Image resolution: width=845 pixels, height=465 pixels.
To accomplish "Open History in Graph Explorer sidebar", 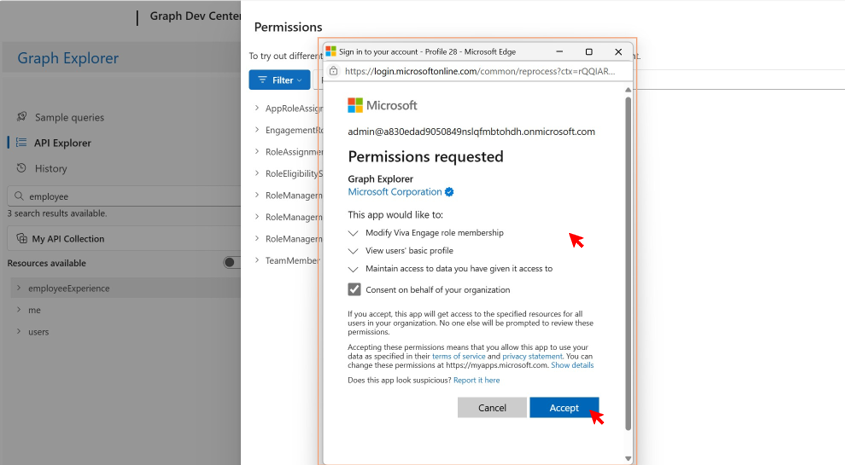I will coord(51,169).
